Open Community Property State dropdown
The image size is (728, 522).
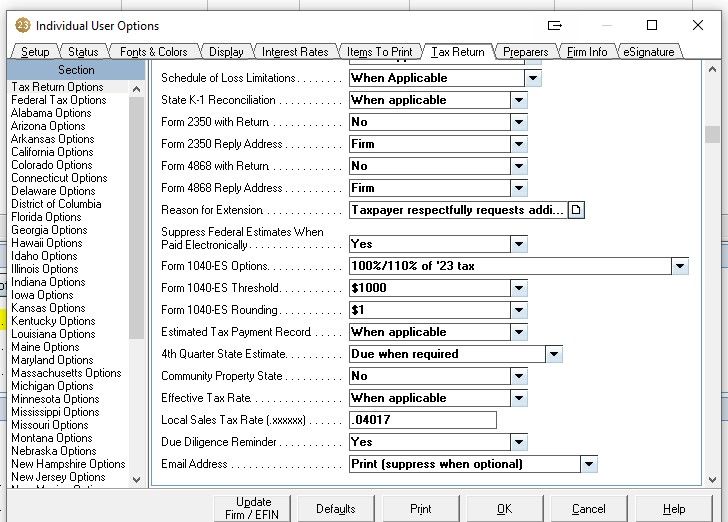click(519, 376)
